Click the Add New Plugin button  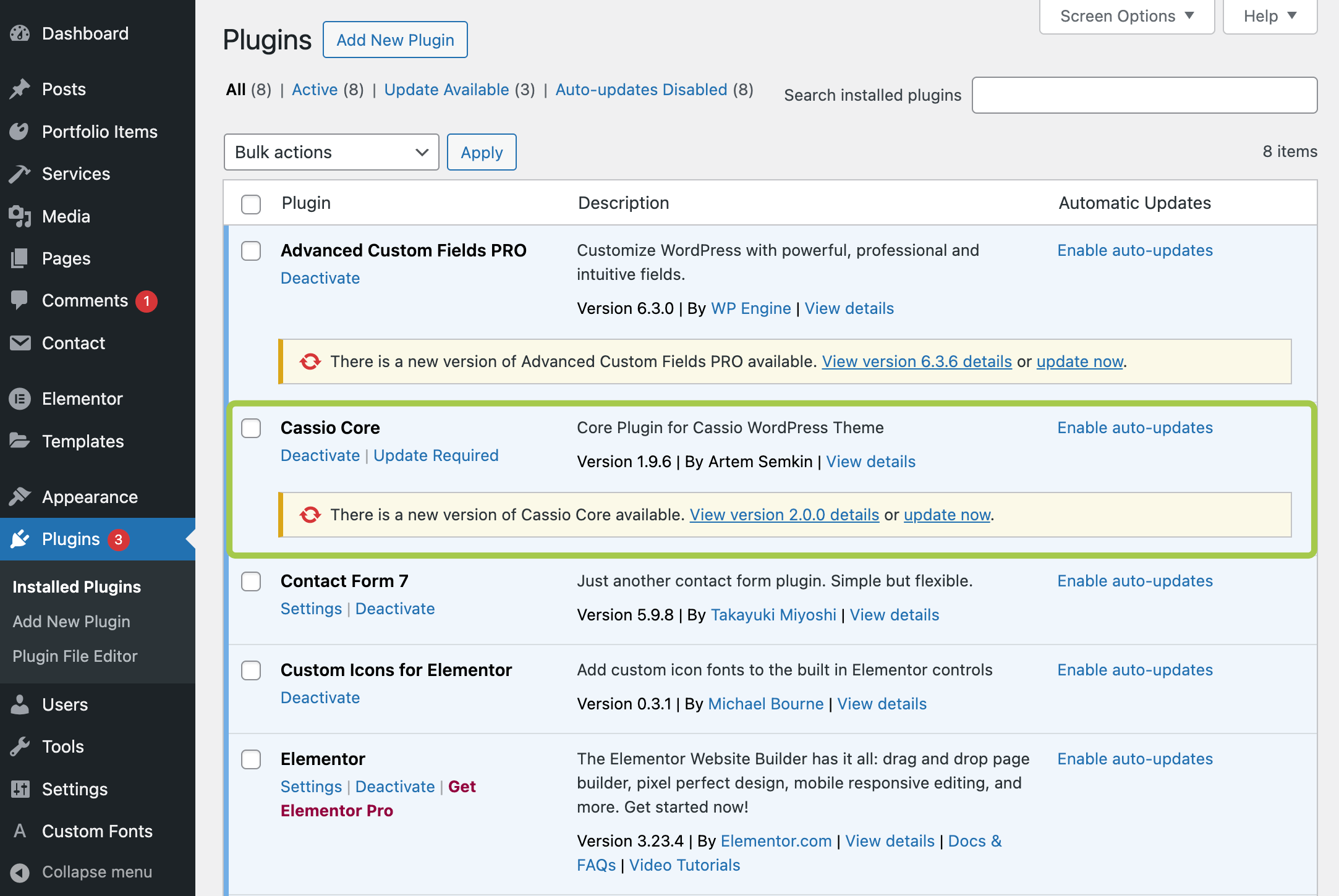coord(395,40)
